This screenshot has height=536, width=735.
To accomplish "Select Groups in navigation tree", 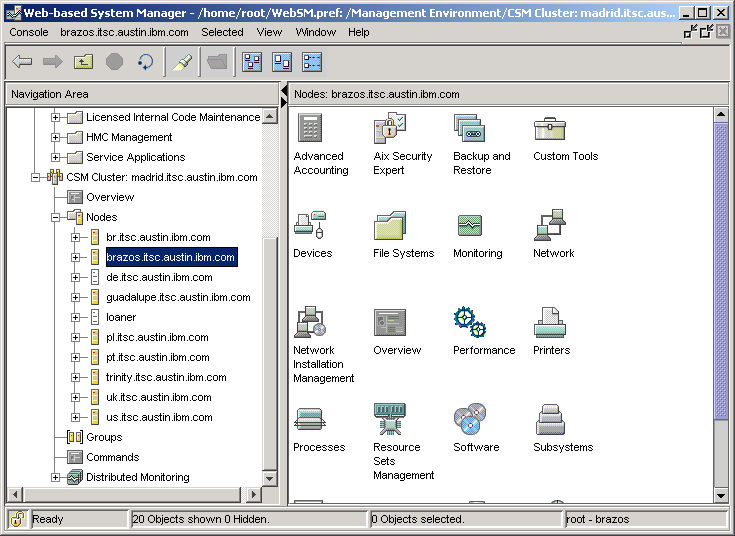I will pyautogui.click(x=104, y=437).
